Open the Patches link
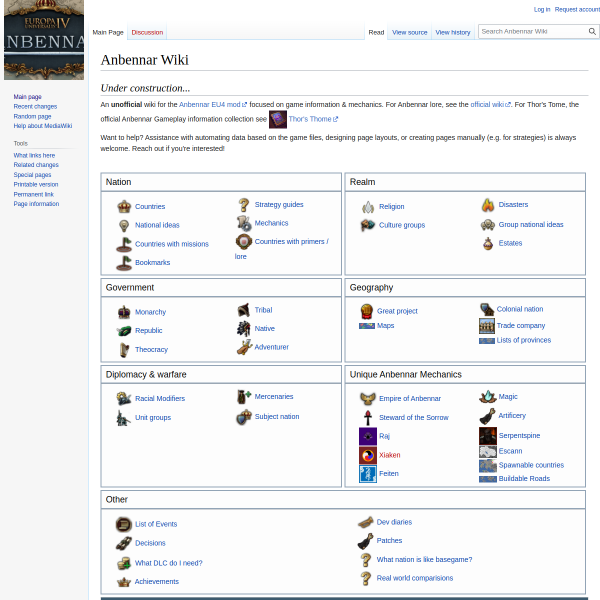The height and width of the screenshot is (600, 600). point(389,541)
